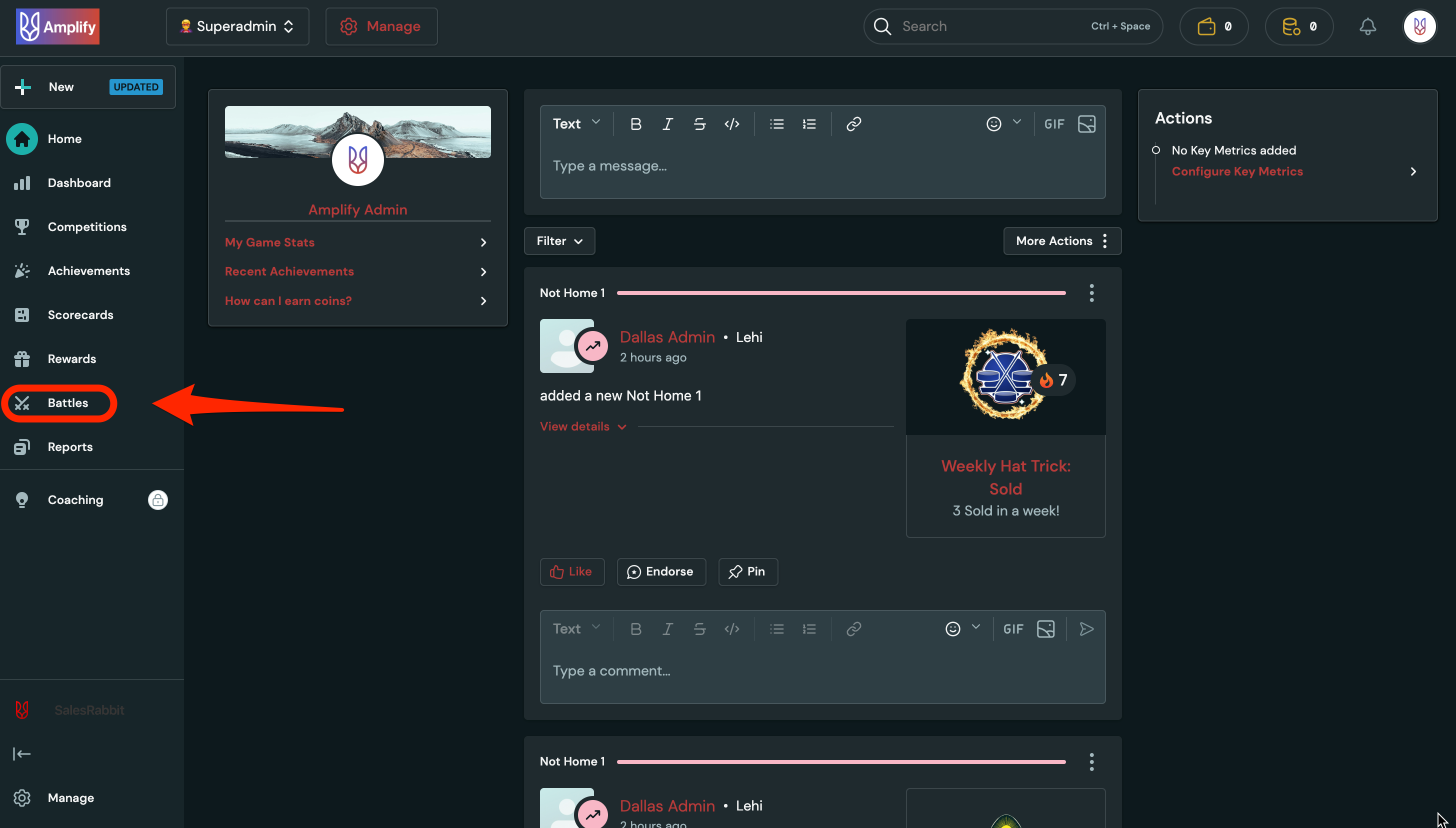1456x828 pixels.
Task: Click the Not Home 1 progress bar
Action: tap(840, 293)
